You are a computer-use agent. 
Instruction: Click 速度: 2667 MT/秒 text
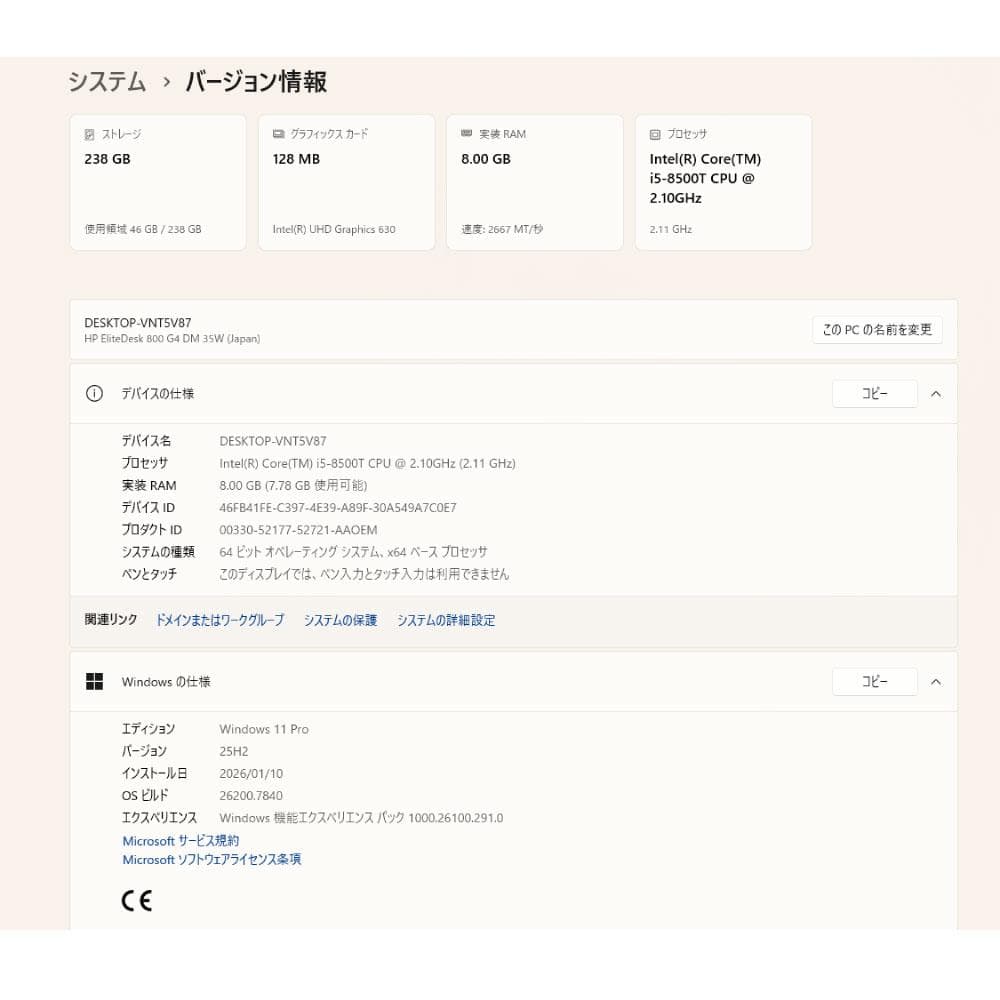pos(502,229)
